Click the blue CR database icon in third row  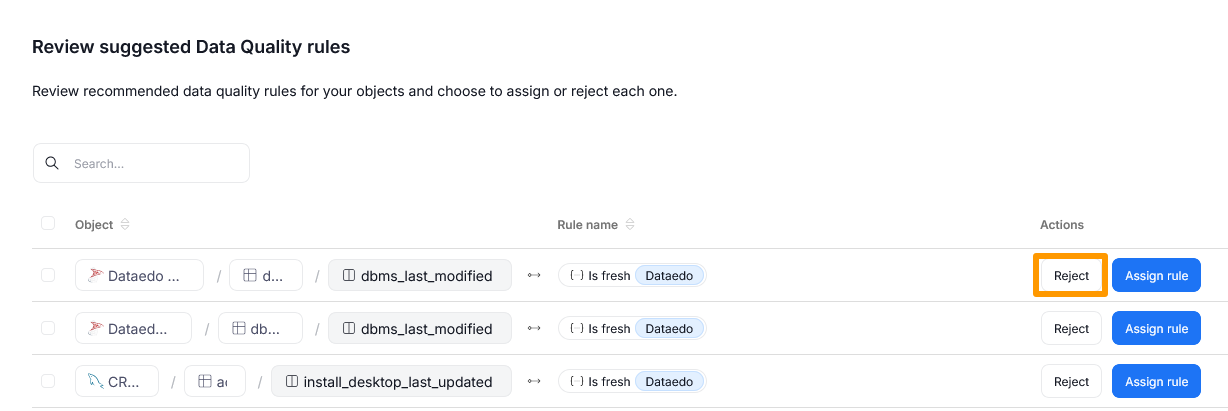pos(95,381)
